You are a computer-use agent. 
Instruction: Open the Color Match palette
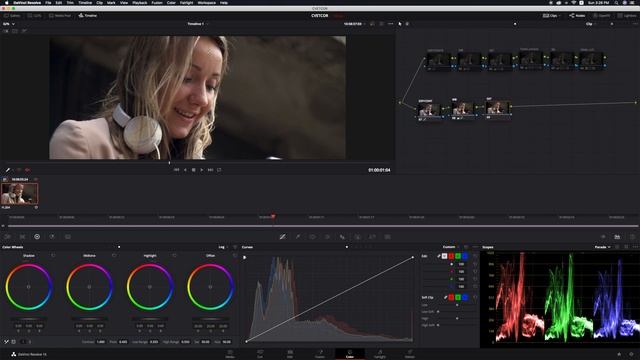22,237
